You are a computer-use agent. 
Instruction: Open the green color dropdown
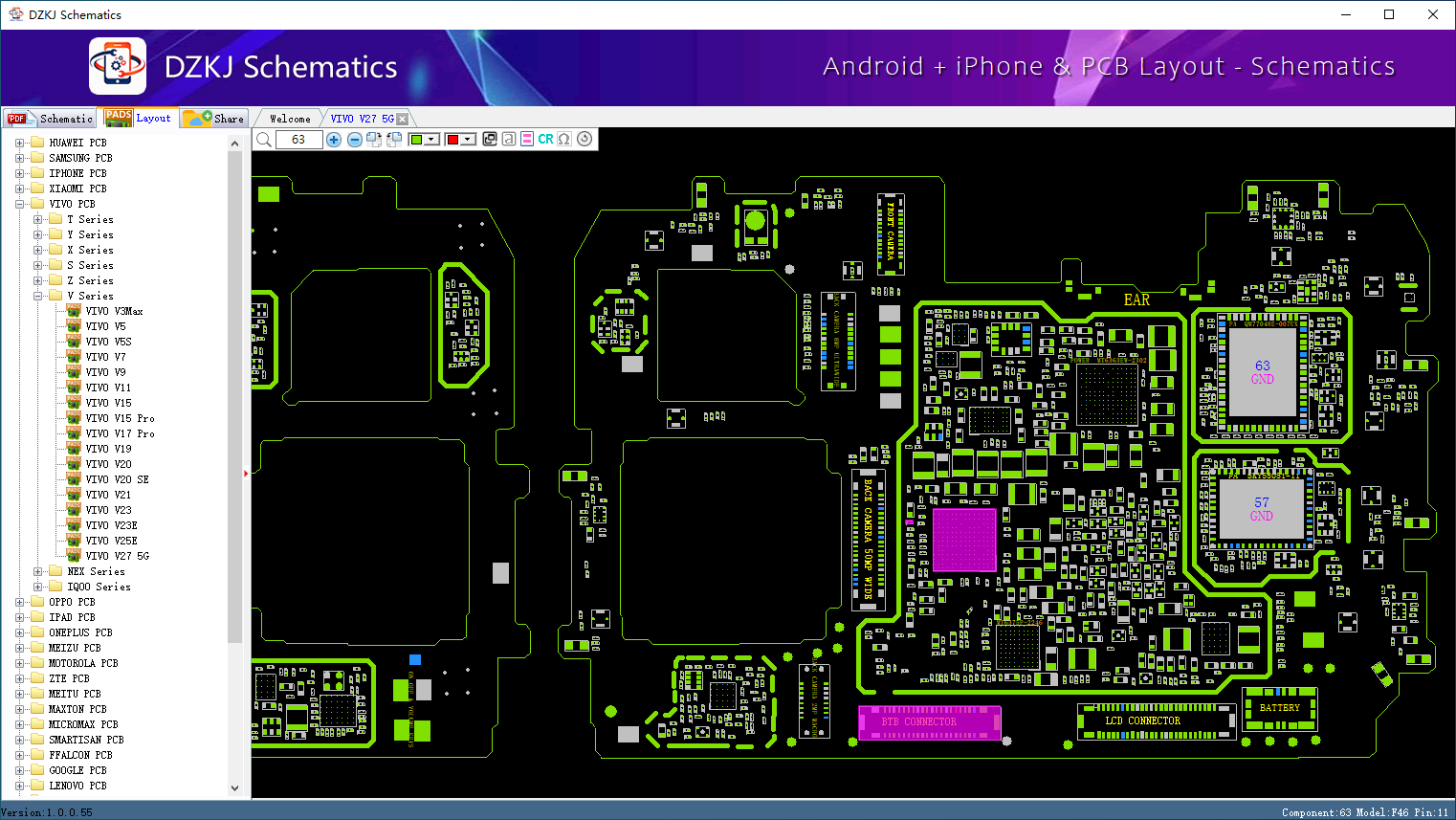[424, 140]
